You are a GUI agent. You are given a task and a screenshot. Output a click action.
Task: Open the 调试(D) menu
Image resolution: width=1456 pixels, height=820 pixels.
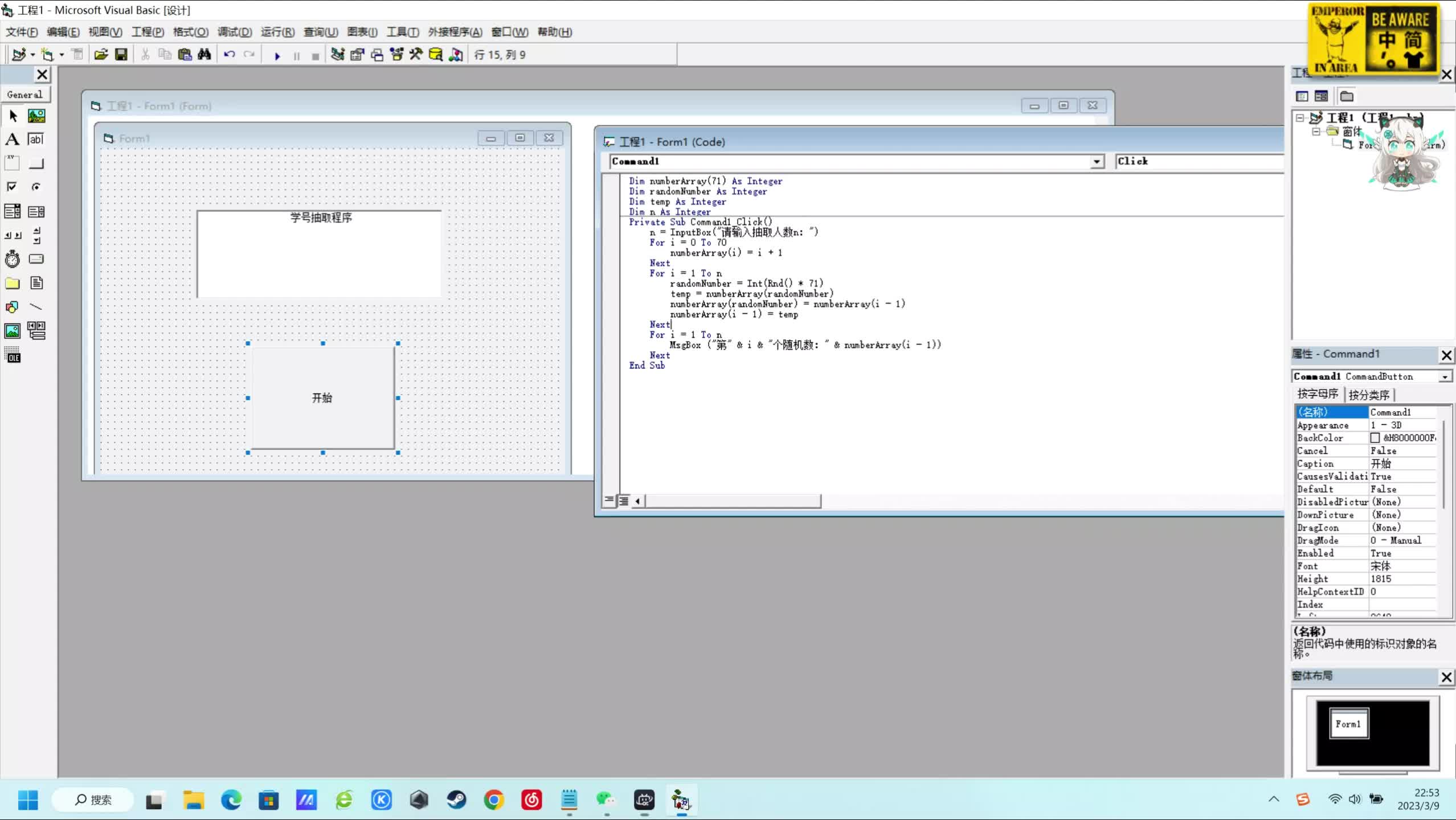point(234,32)
